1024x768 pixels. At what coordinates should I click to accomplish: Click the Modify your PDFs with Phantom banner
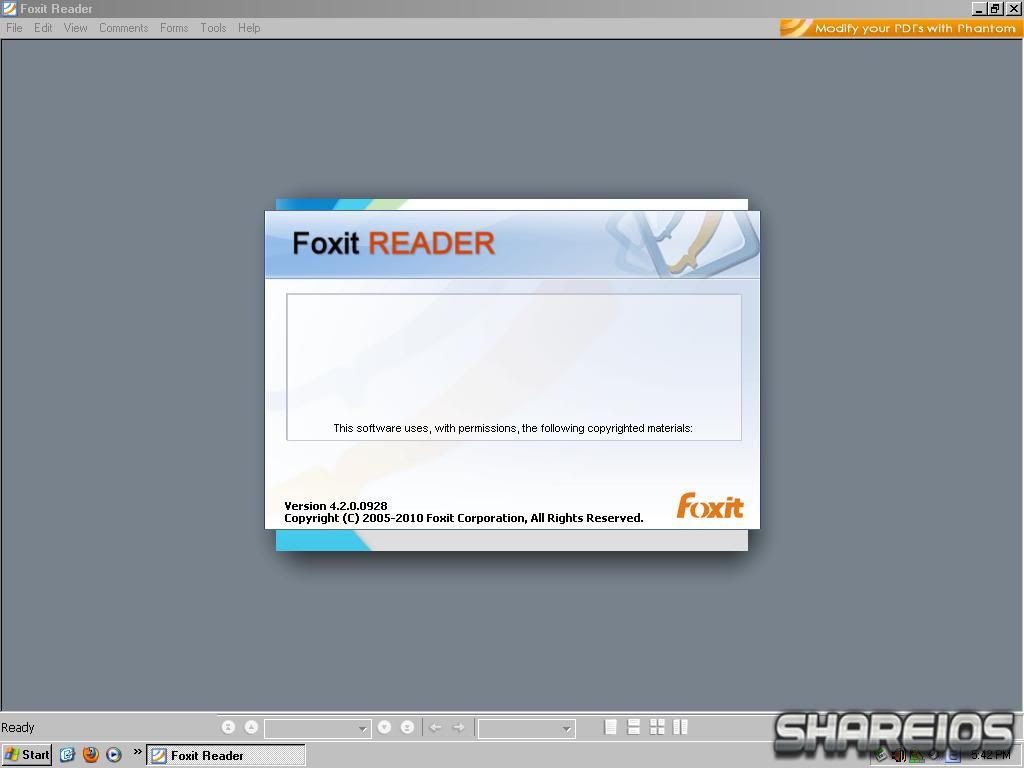[x=901, y=28]
